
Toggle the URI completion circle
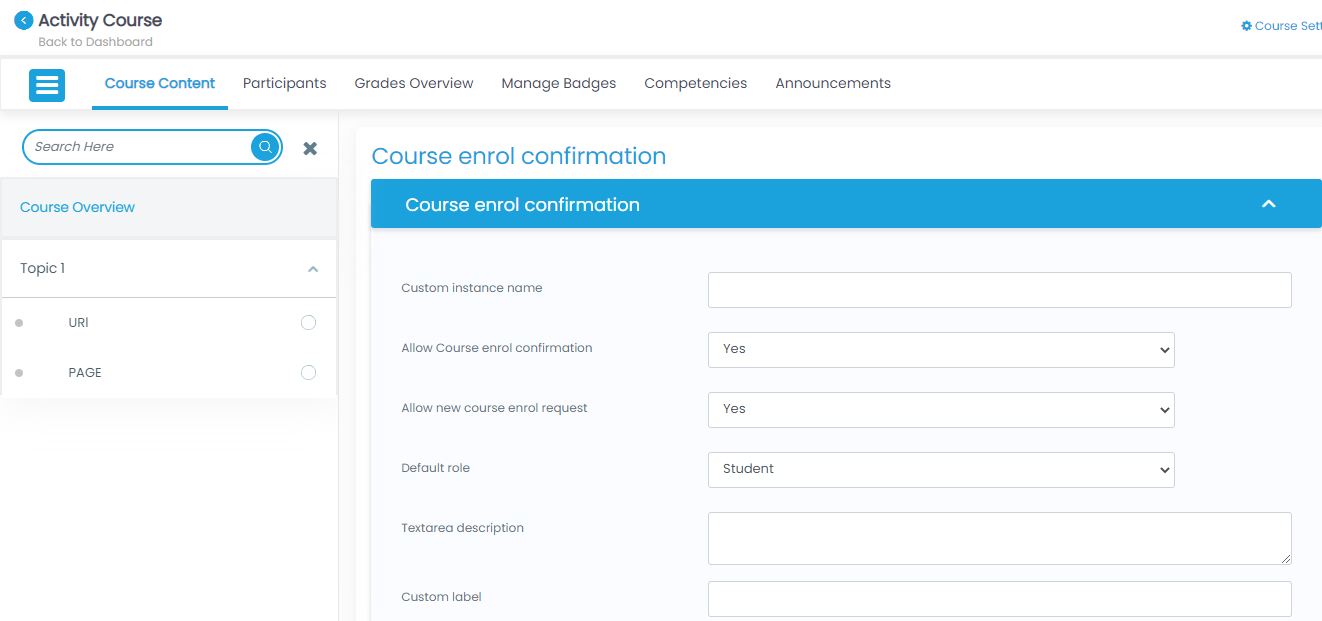click(x=308, y=323)
